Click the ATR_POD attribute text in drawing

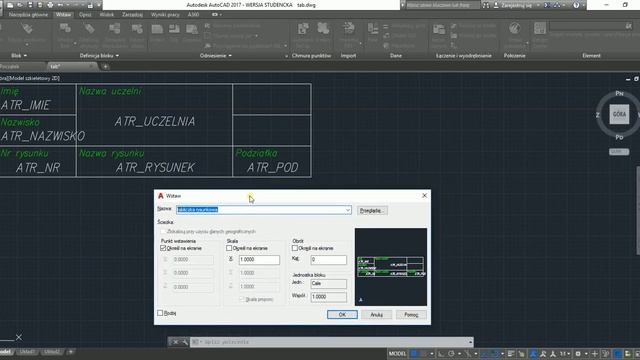point(273,167)
